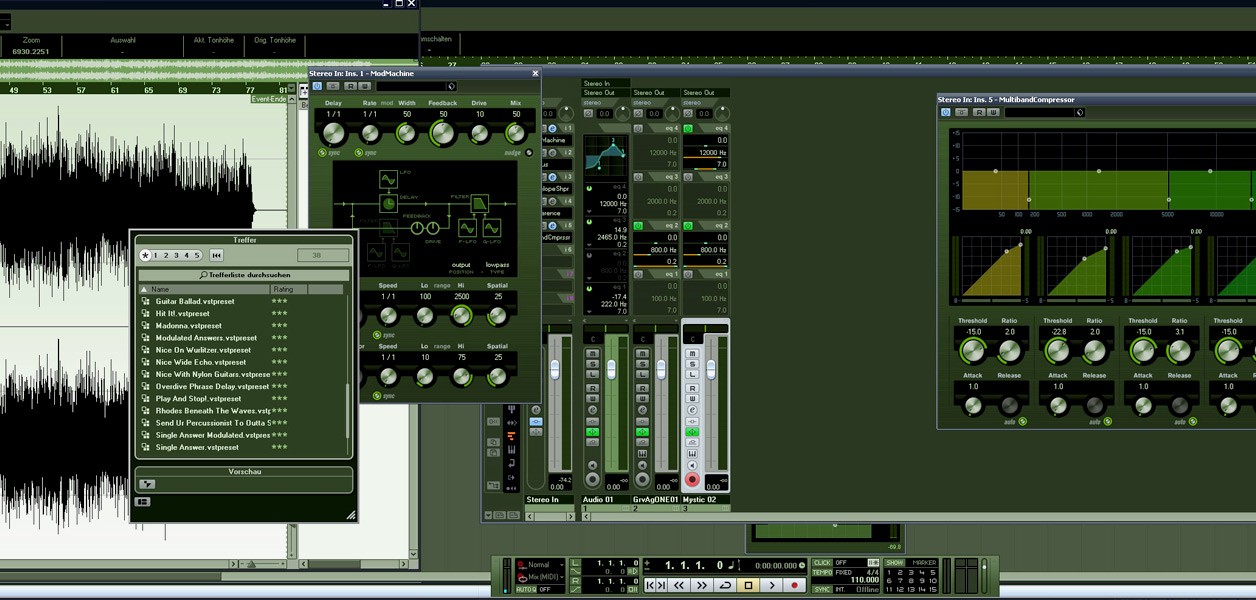This screenshot has width=1256, height=600.
Task: Select rating filter 3 in Treffer panel
Action: [176, 256]
